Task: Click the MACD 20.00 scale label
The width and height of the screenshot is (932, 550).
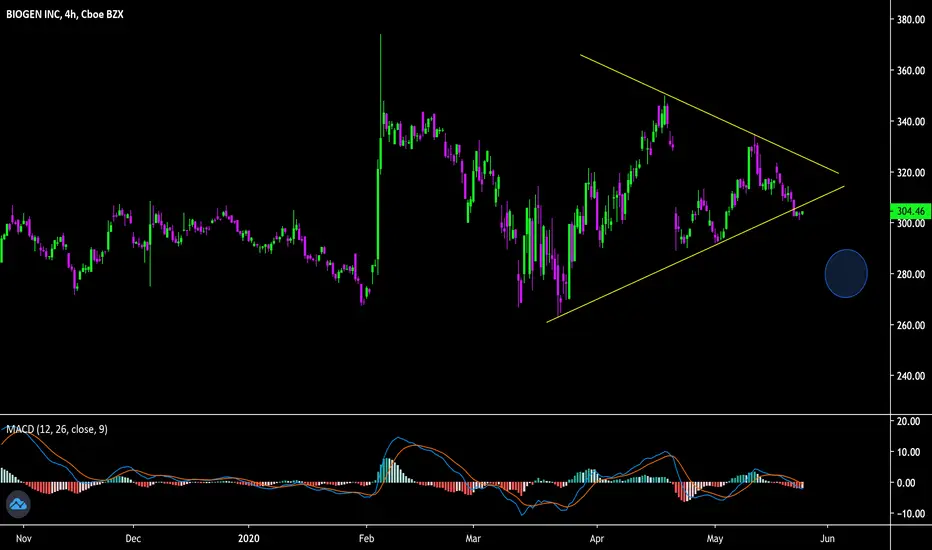Action: (x=908, y=421)
